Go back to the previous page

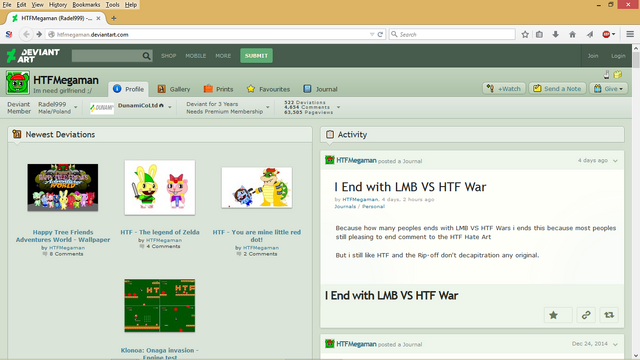pyautogui.click(x=26, y=34)
